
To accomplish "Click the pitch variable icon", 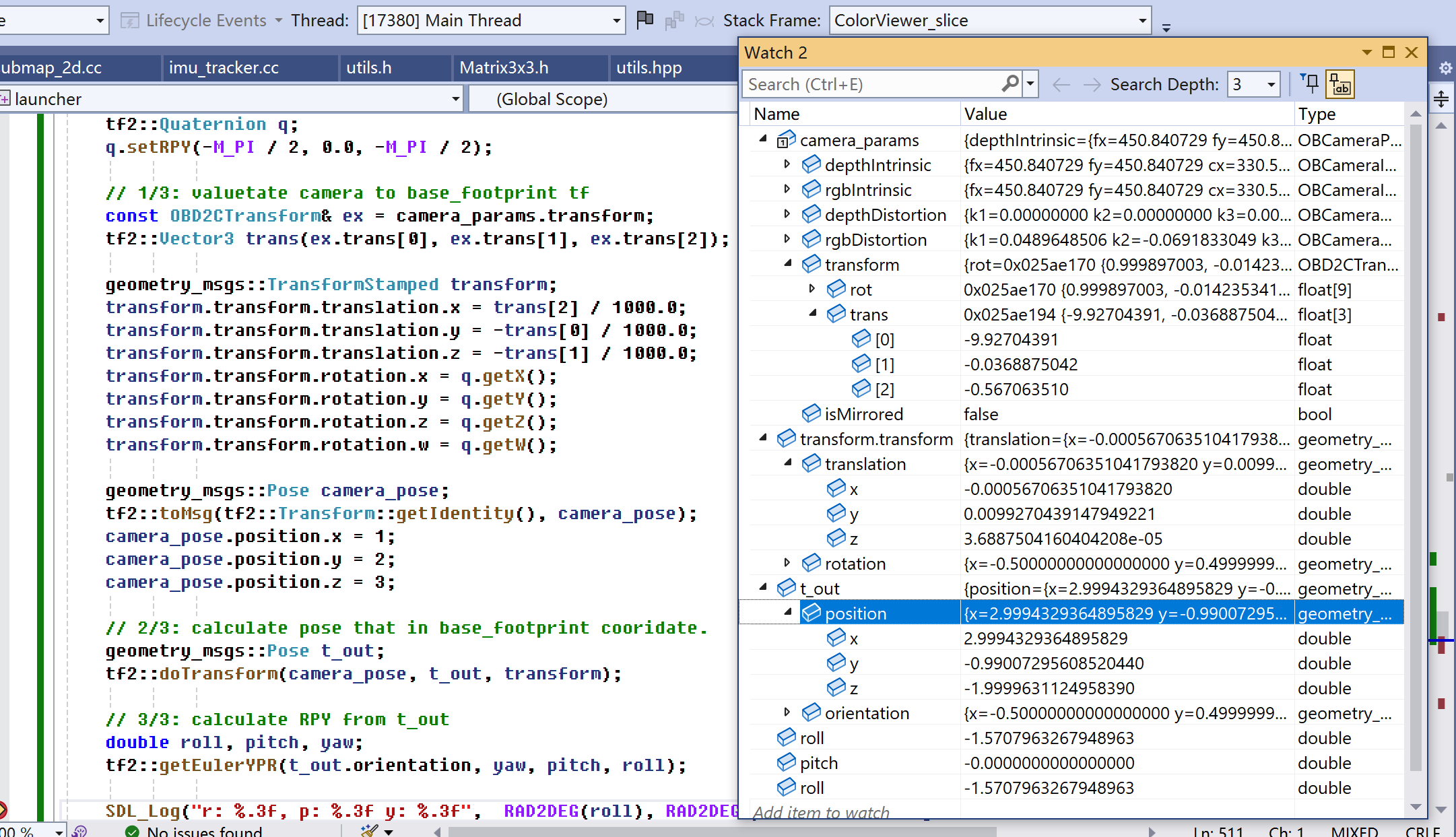I will (x=787, y=762).
